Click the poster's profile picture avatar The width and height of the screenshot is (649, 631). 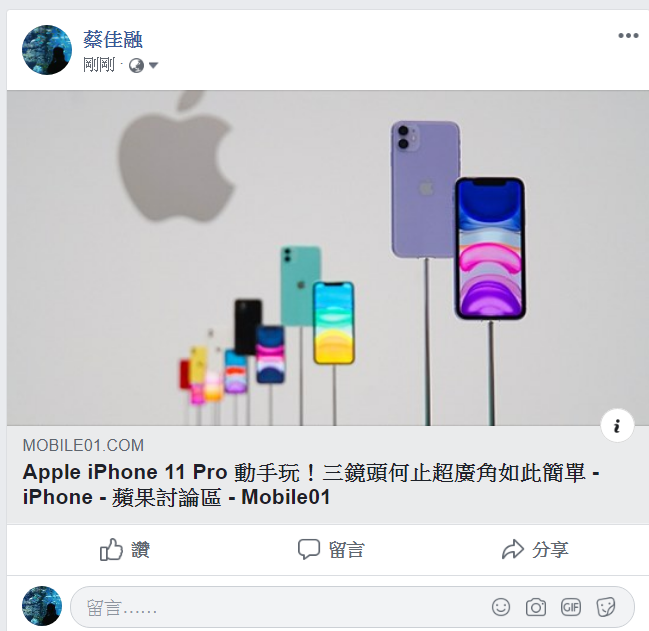[47, 50]
